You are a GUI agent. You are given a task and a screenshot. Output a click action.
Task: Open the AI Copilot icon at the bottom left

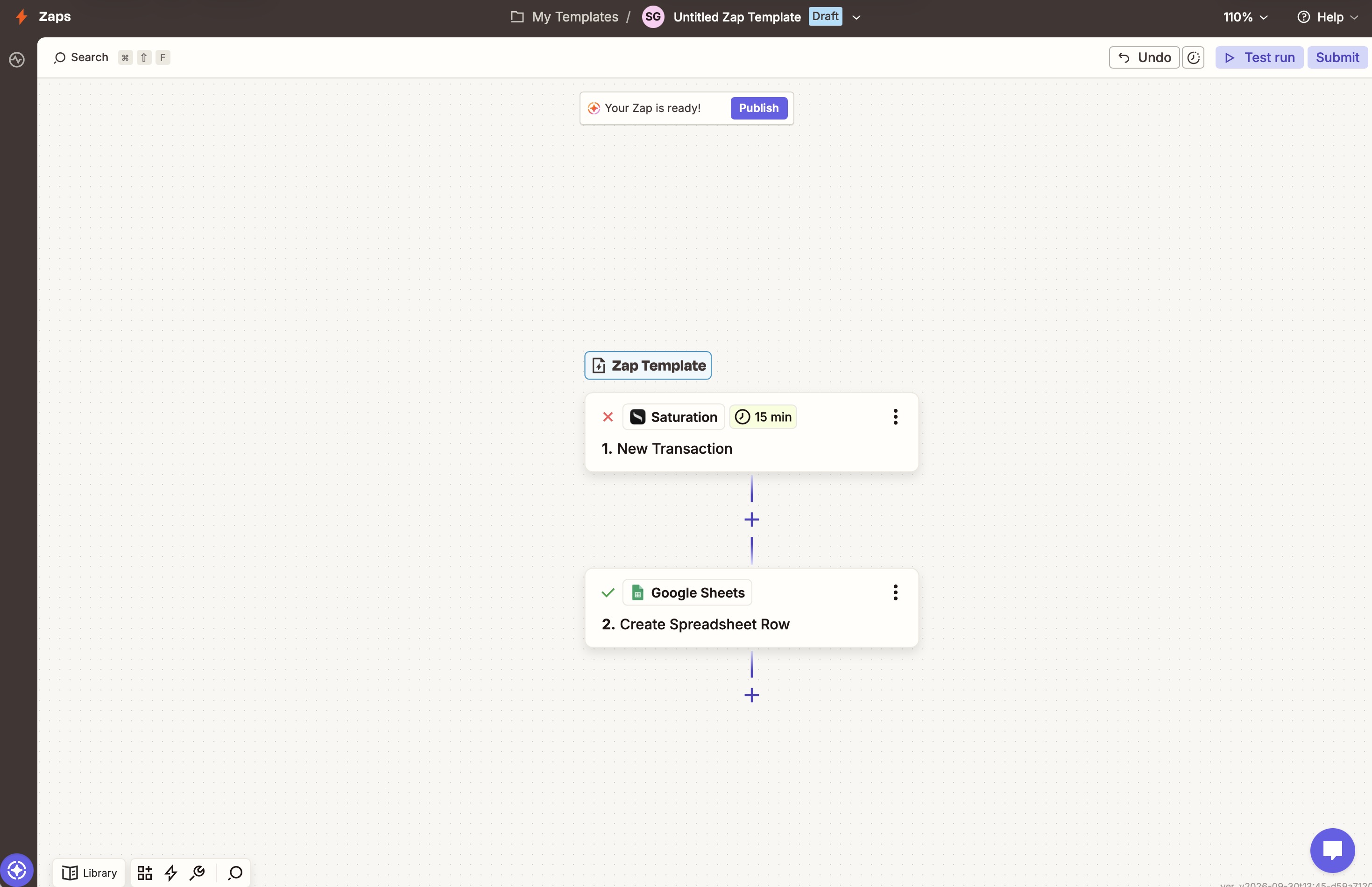[17, 870]
